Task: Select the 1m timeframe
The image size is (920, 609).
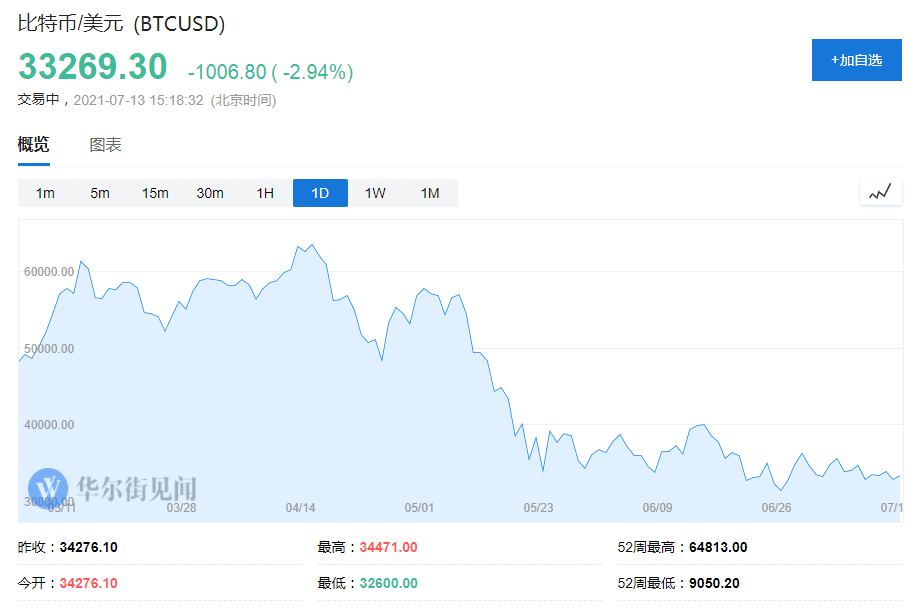Action: click(45, 193)
